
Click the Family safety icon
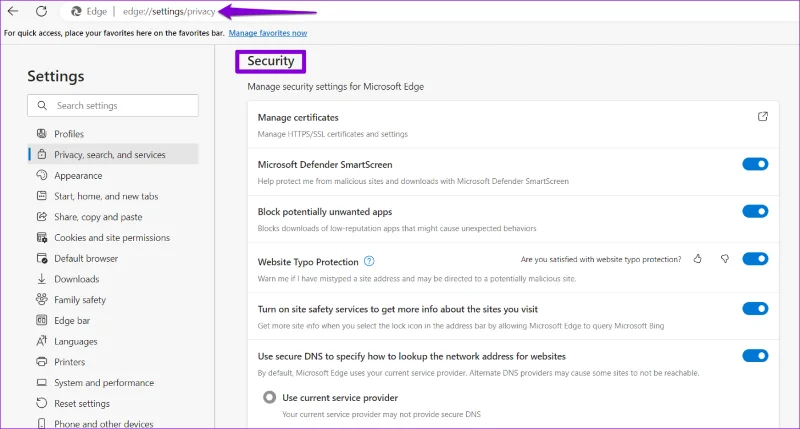click(42, 299)
